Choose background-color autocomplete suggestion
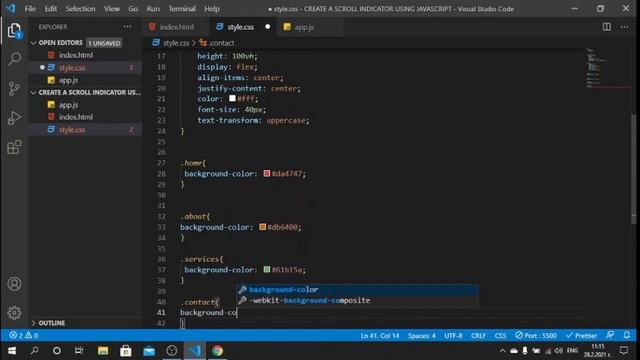640x360 pixels. click(357, 289)
